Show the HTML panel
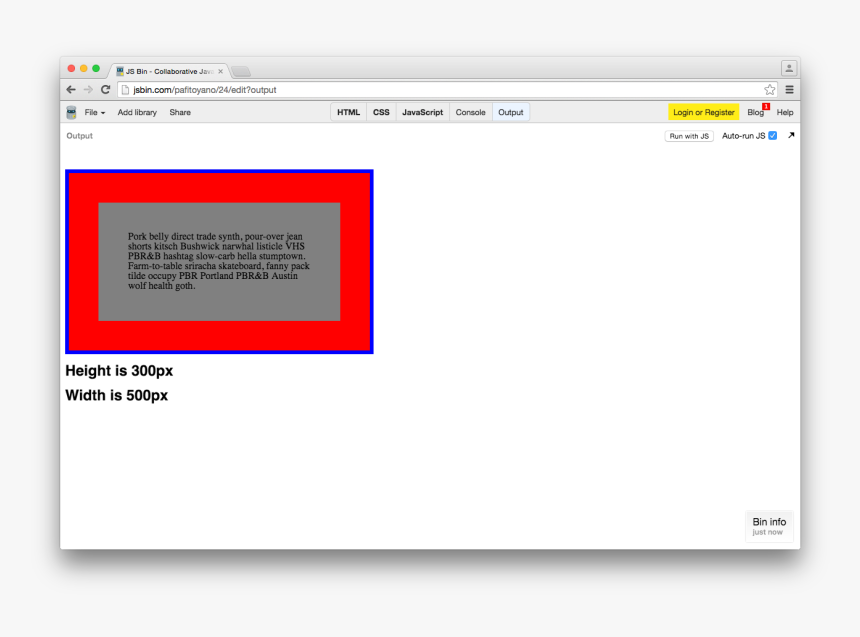 (x=348, y=112)
